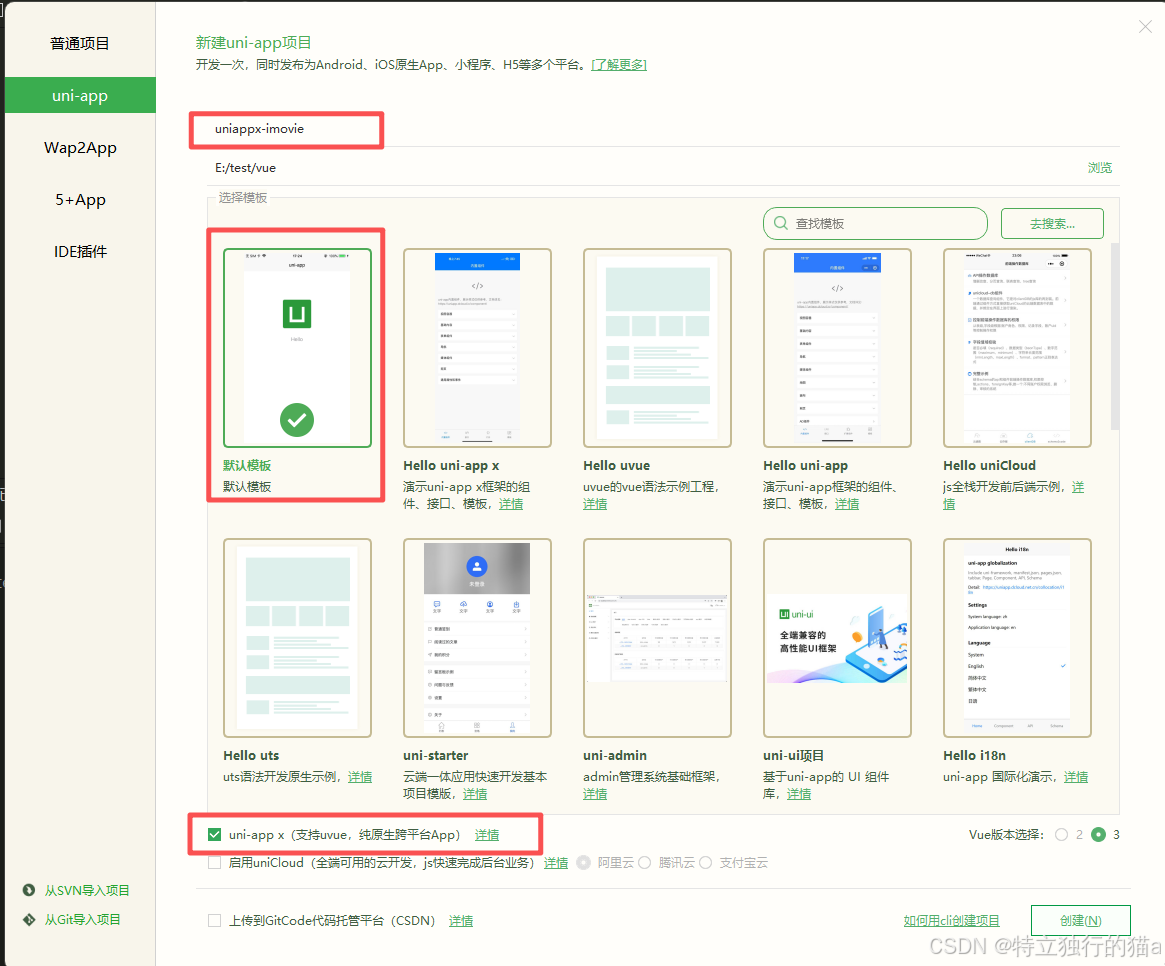Select the uni-ui项目 template thumbnail
Viewport: 1165px width, 966px height.
click(837, 638)
